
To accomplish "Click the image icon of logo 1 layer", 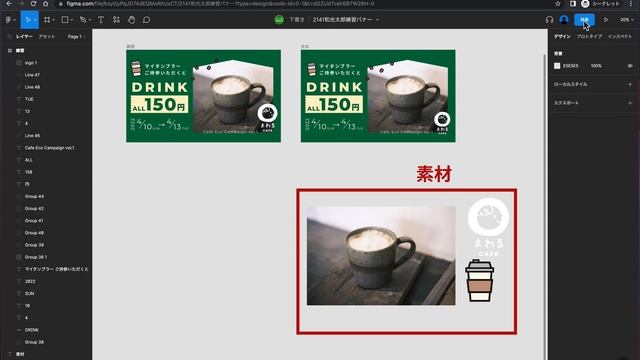I will [x=19, y=63].
